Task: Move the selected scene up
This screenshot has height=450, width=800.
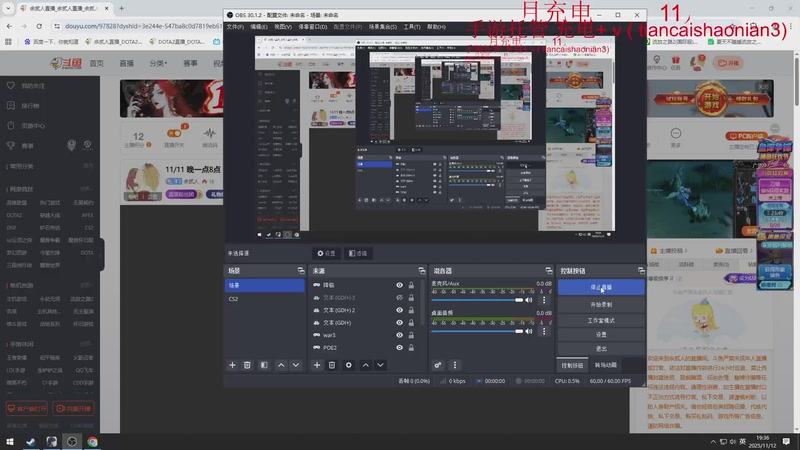Action: point(281,365)
